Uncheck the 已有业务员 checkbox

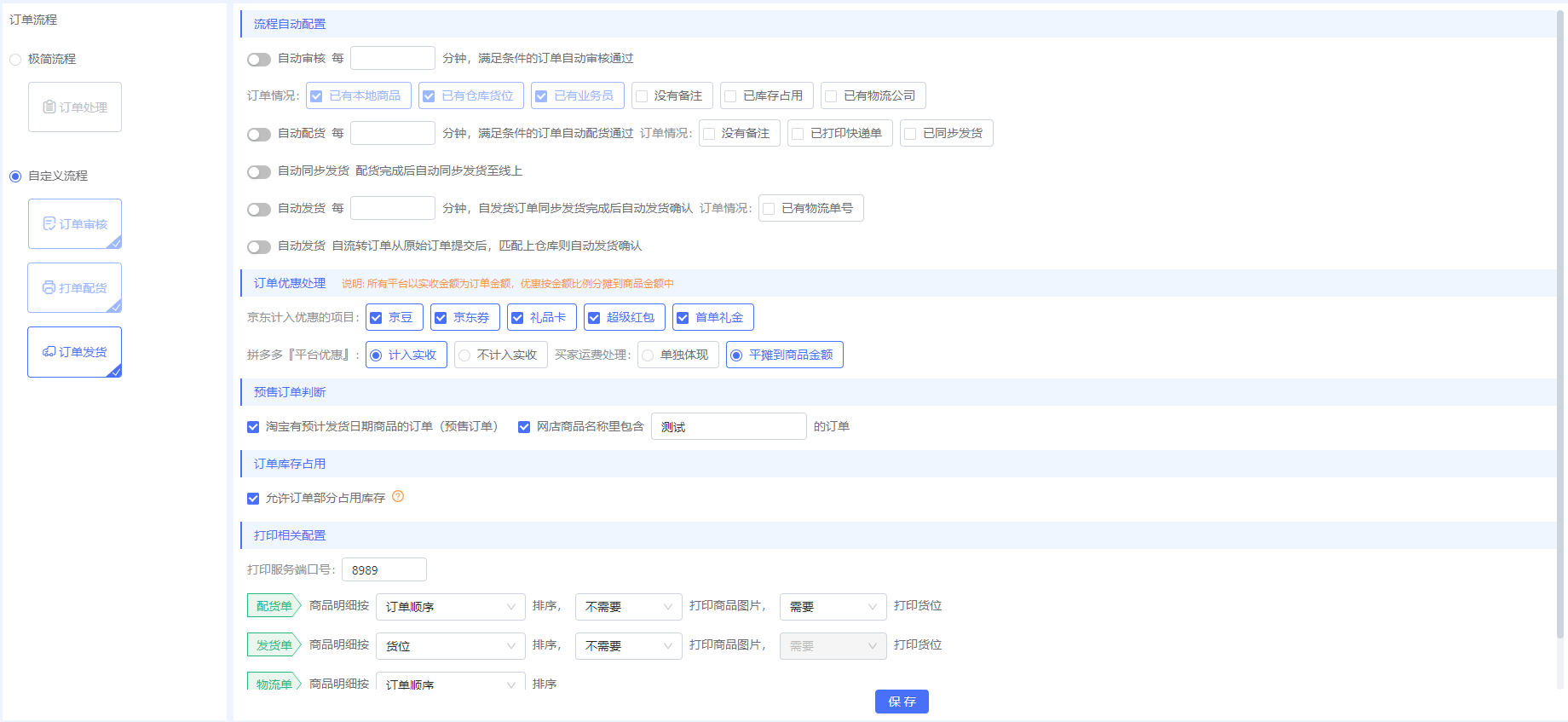click(x=541, y=96)
